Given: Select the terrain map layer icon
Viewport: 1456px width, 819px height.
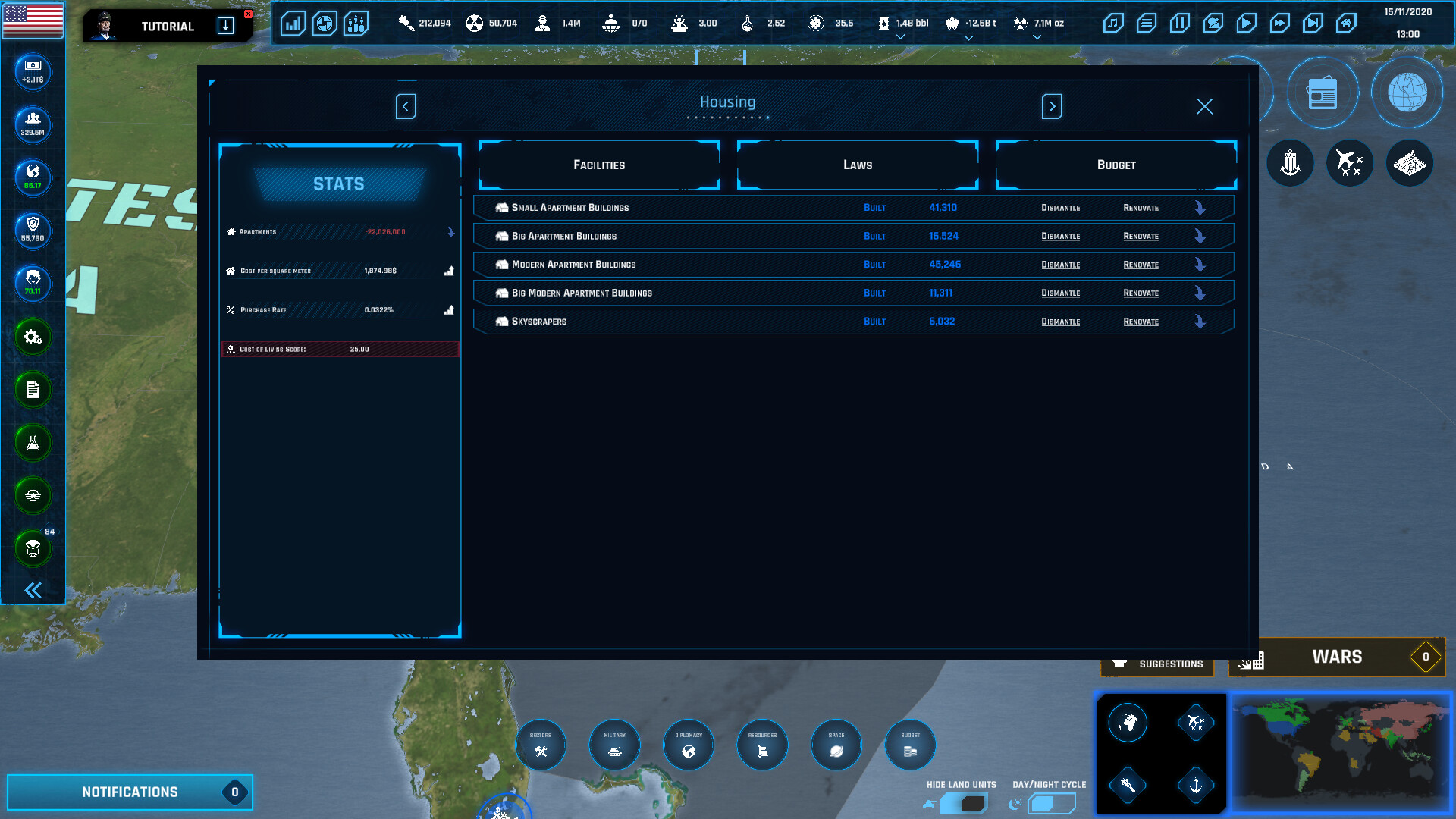Looking at the screenshot, I should tap(1410, 163).
